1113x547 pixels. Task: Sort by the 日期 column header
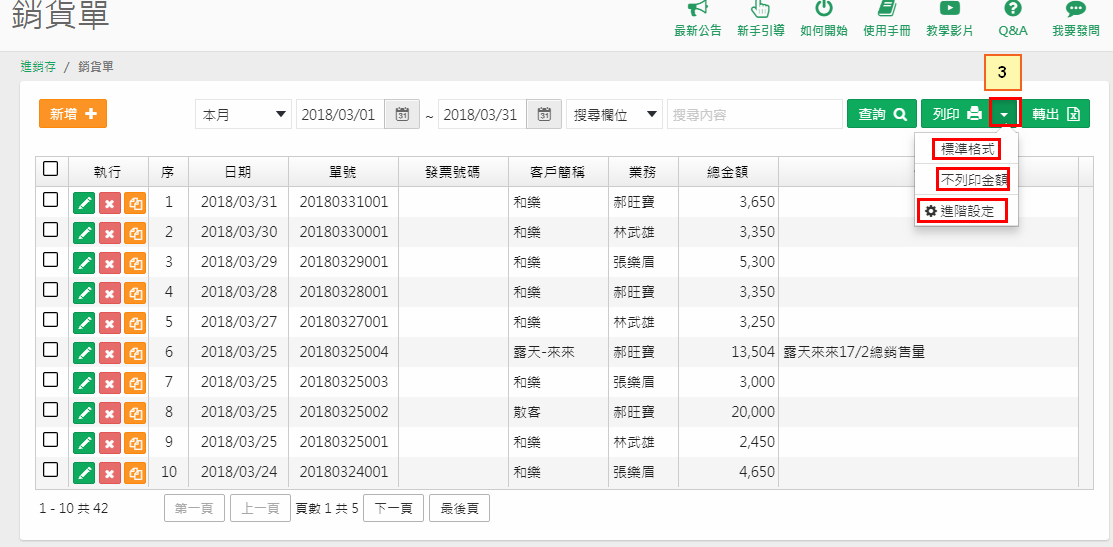pos(238,171)
